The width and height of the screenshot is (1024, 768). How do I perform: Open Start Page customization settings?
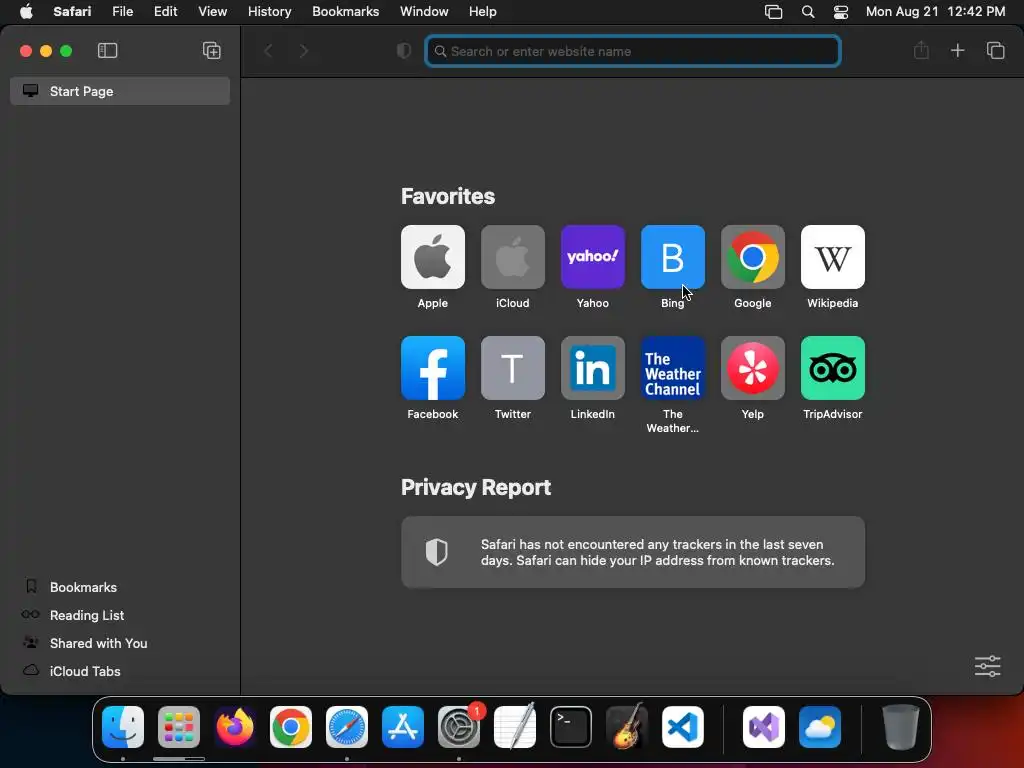(x=987, y=666)
